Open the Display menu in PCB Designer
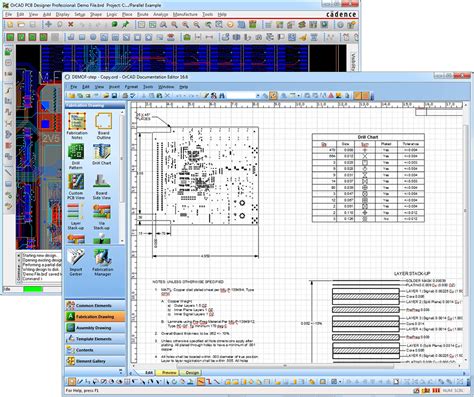 [x=62, y=14]
